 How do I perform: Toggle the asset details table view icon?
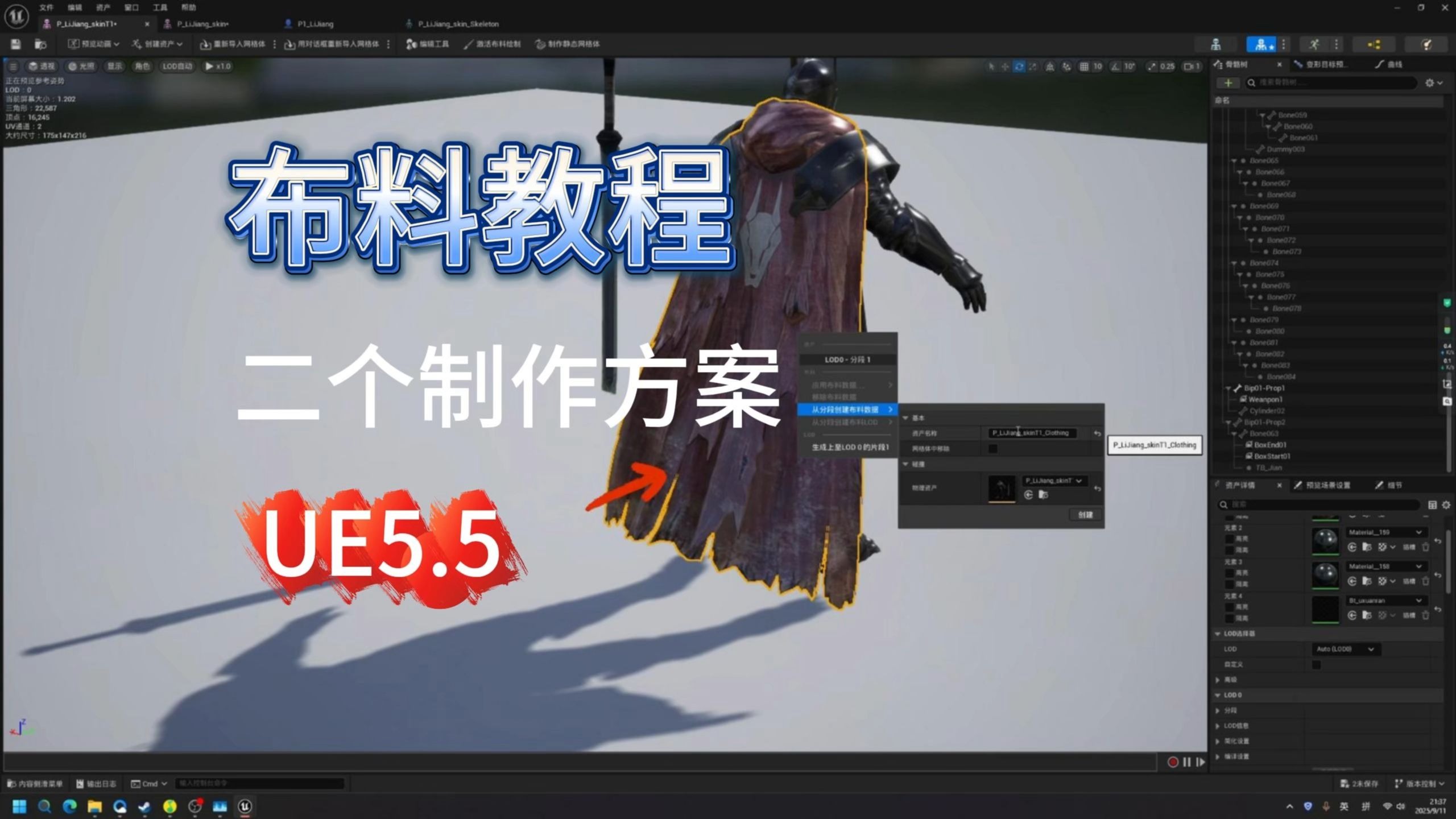pyautogui.click(x=1432, y=504)
